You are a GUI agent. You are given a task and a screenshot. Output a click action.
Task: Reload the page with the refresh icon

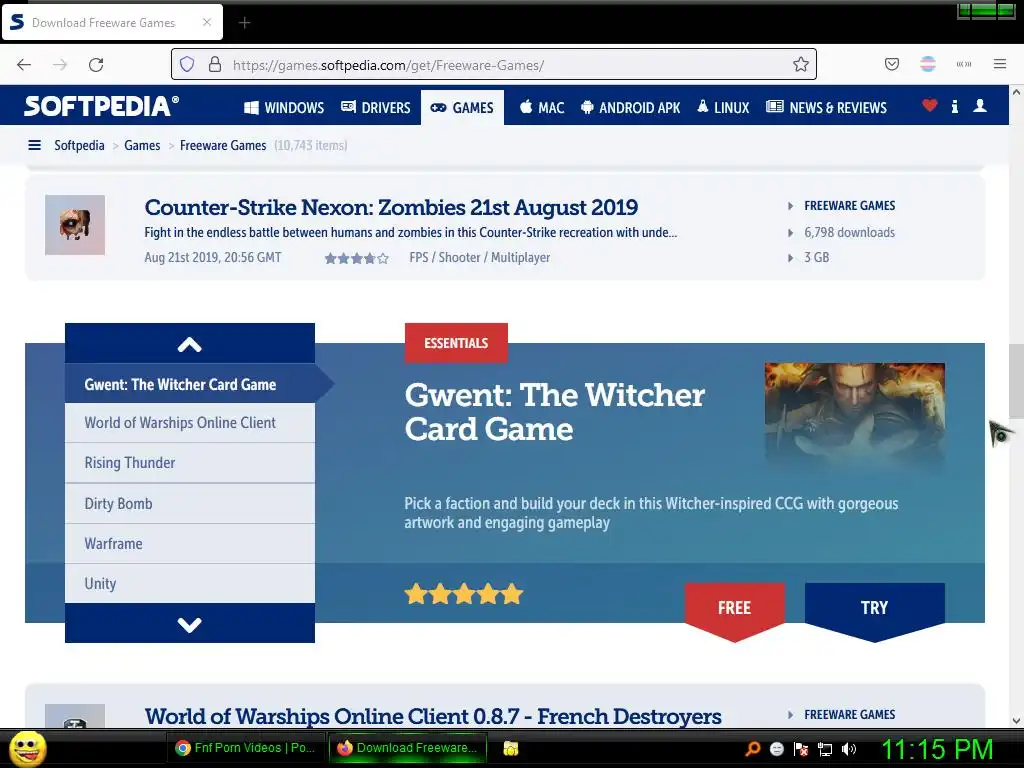(x=96, y=65)
